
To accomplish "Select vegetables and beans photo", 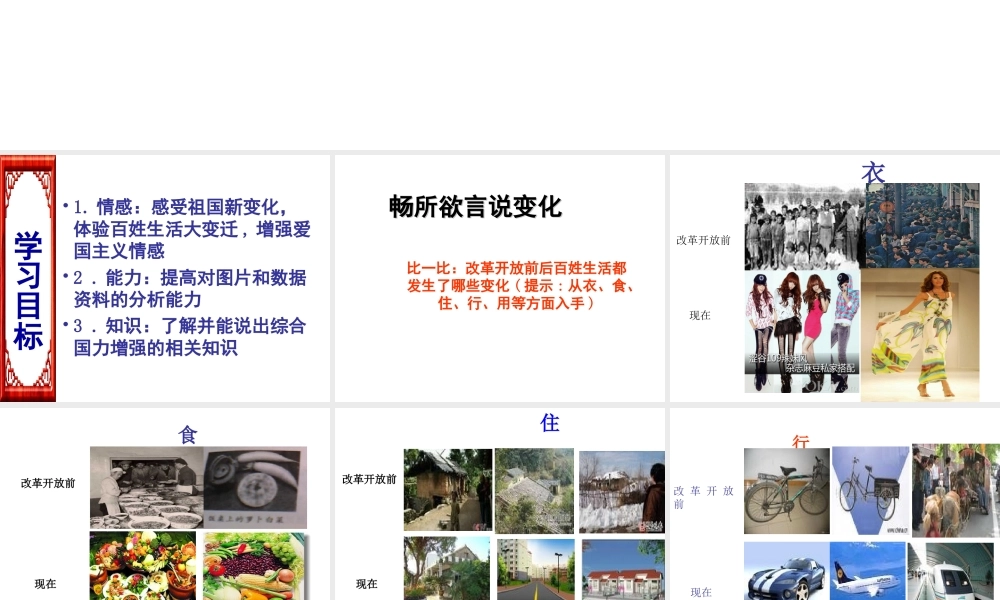I will (255, 566).
